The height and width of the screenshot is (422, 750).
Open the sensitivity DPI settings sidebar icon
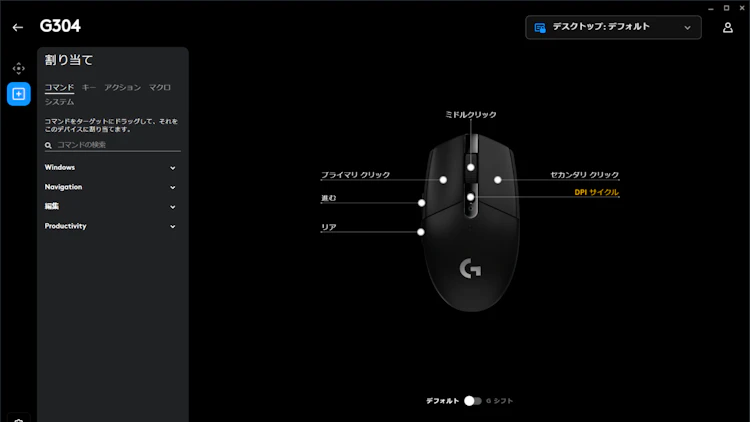(19, 68)
